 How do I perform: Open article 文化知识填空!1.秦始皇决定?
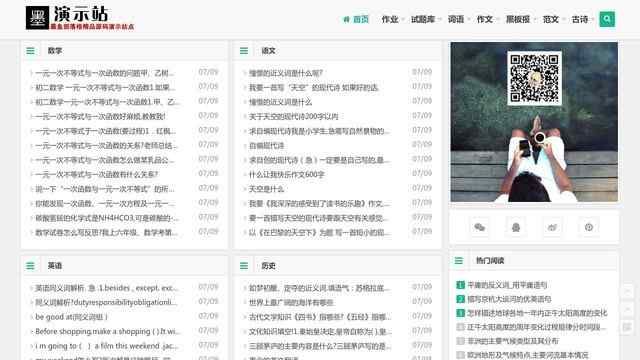click(x=320, y=331)
